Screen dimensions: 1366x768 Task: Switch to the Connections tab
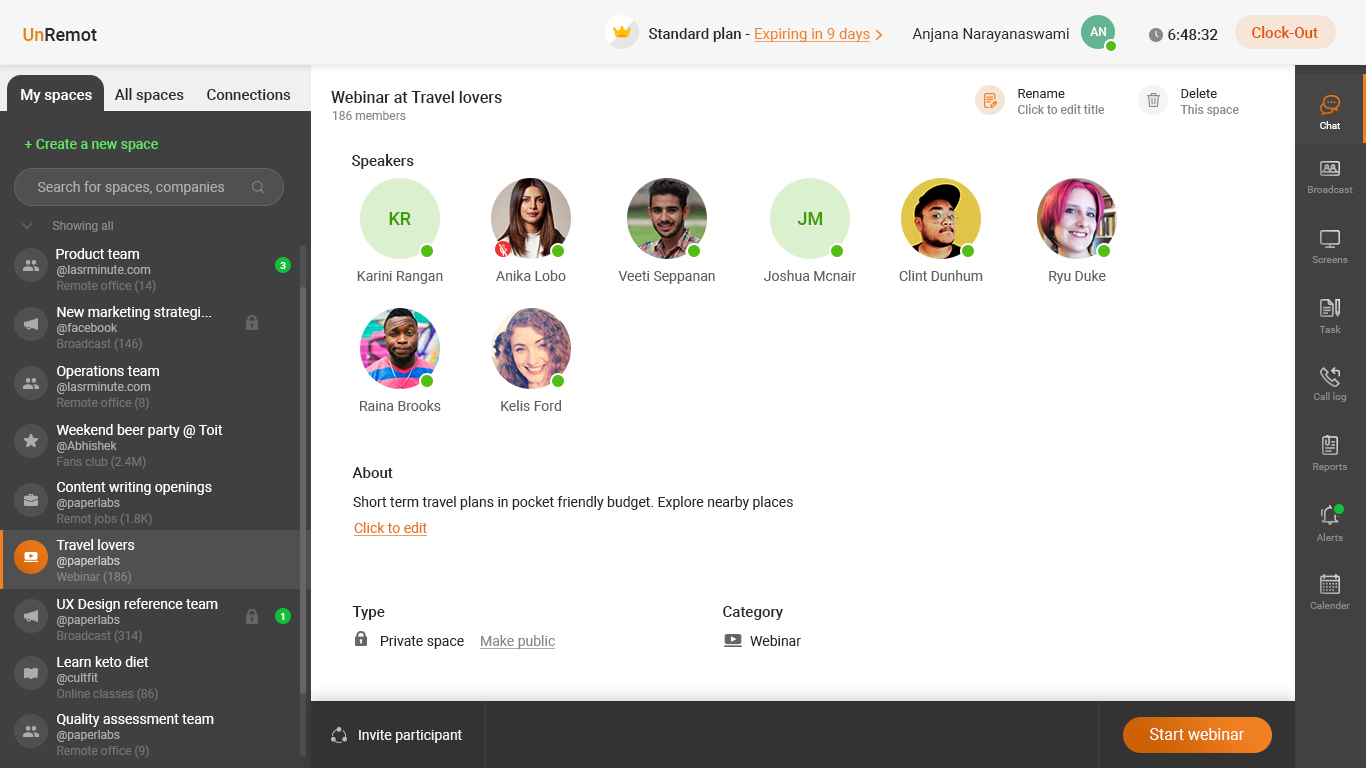(248, 95)
